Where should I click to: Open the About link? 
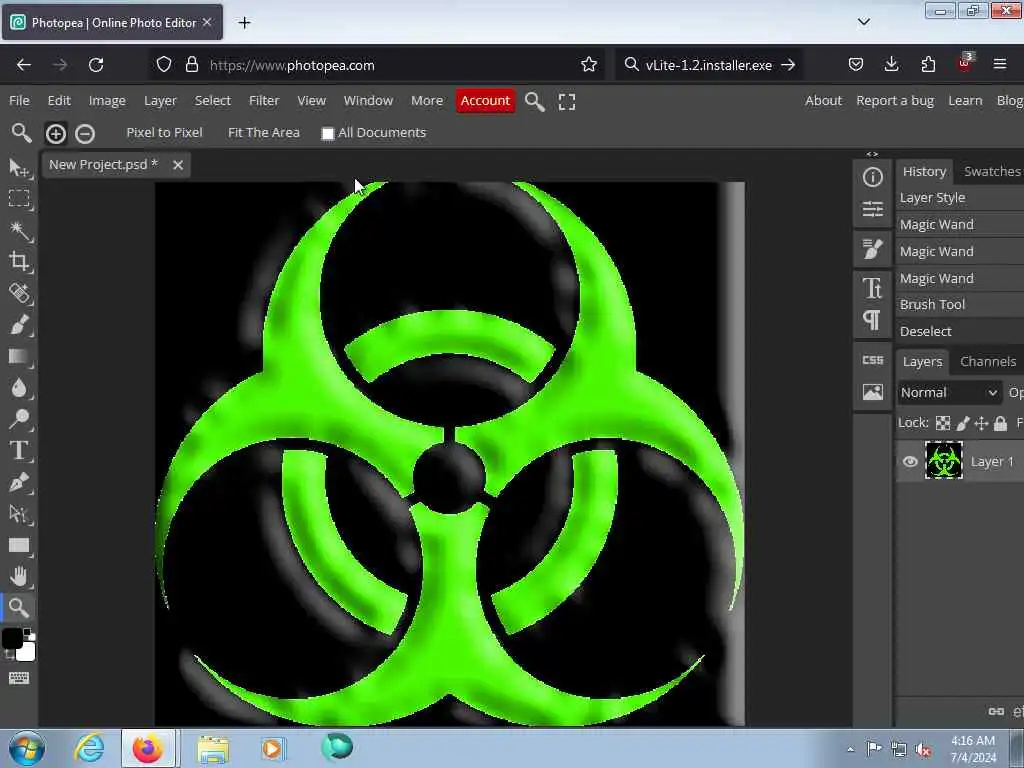click(823, 101)
